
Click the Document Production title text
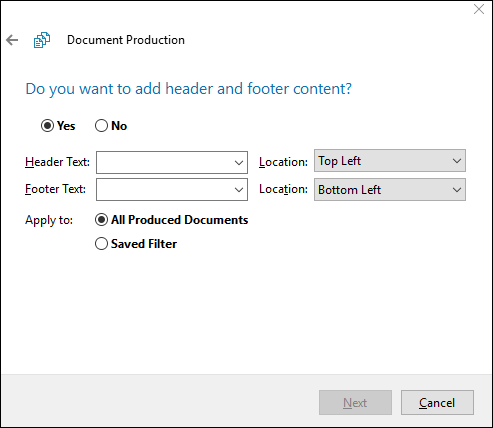(126, 40)
